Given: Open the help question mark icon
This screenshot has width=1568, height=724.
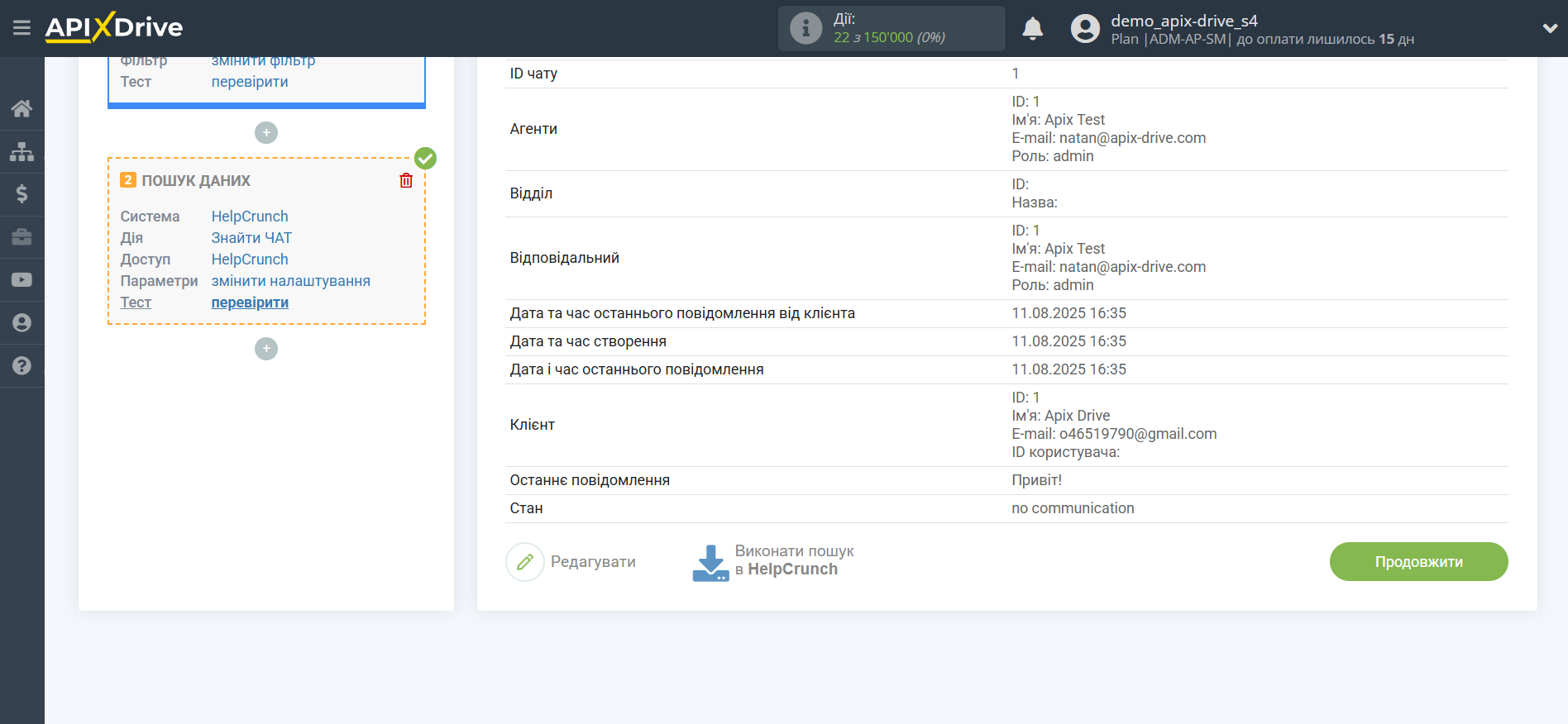Looking at the screenshot, I should click(22, 366).
